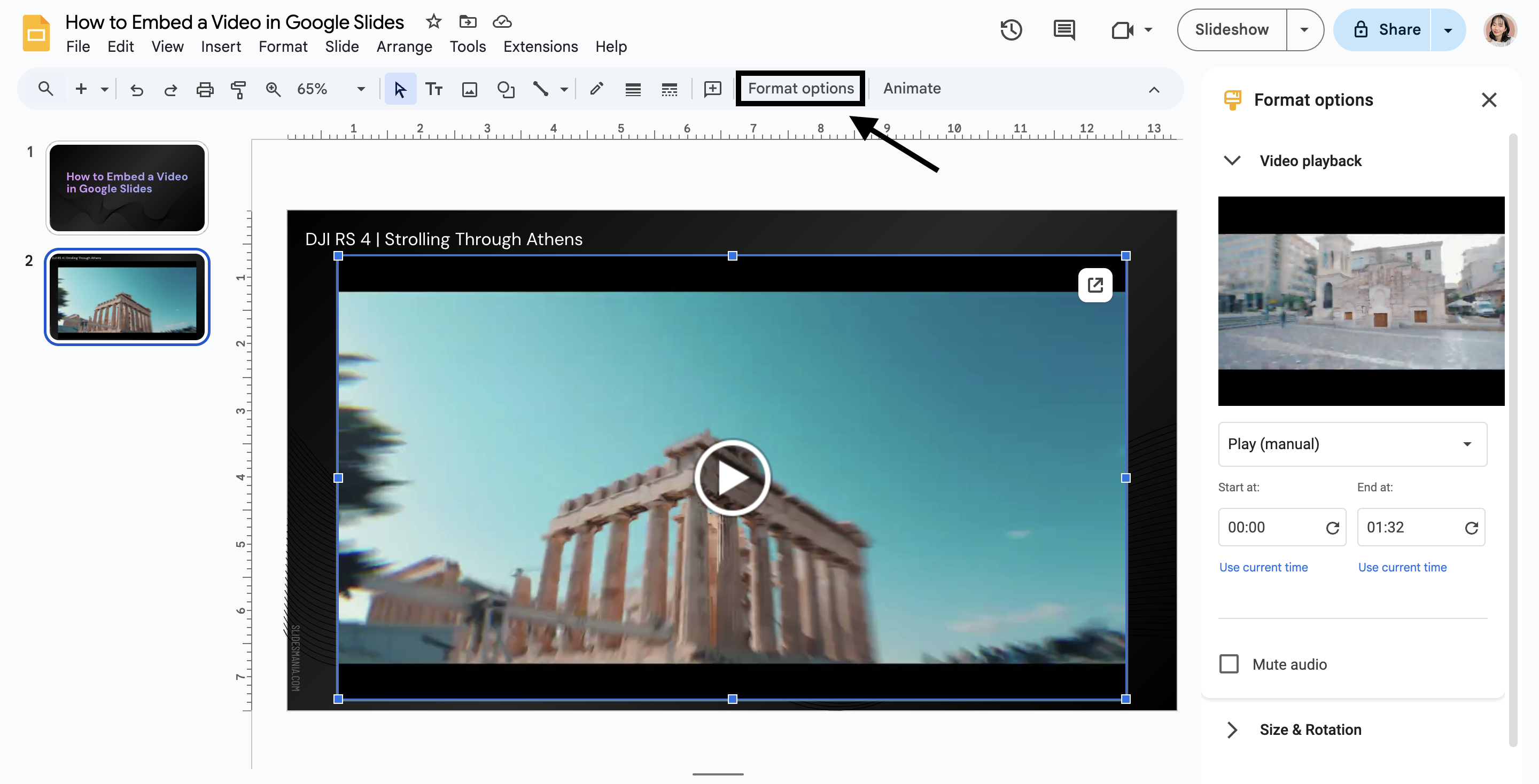
Task: Open the Help menu
Action: click(x=611, y=46)
